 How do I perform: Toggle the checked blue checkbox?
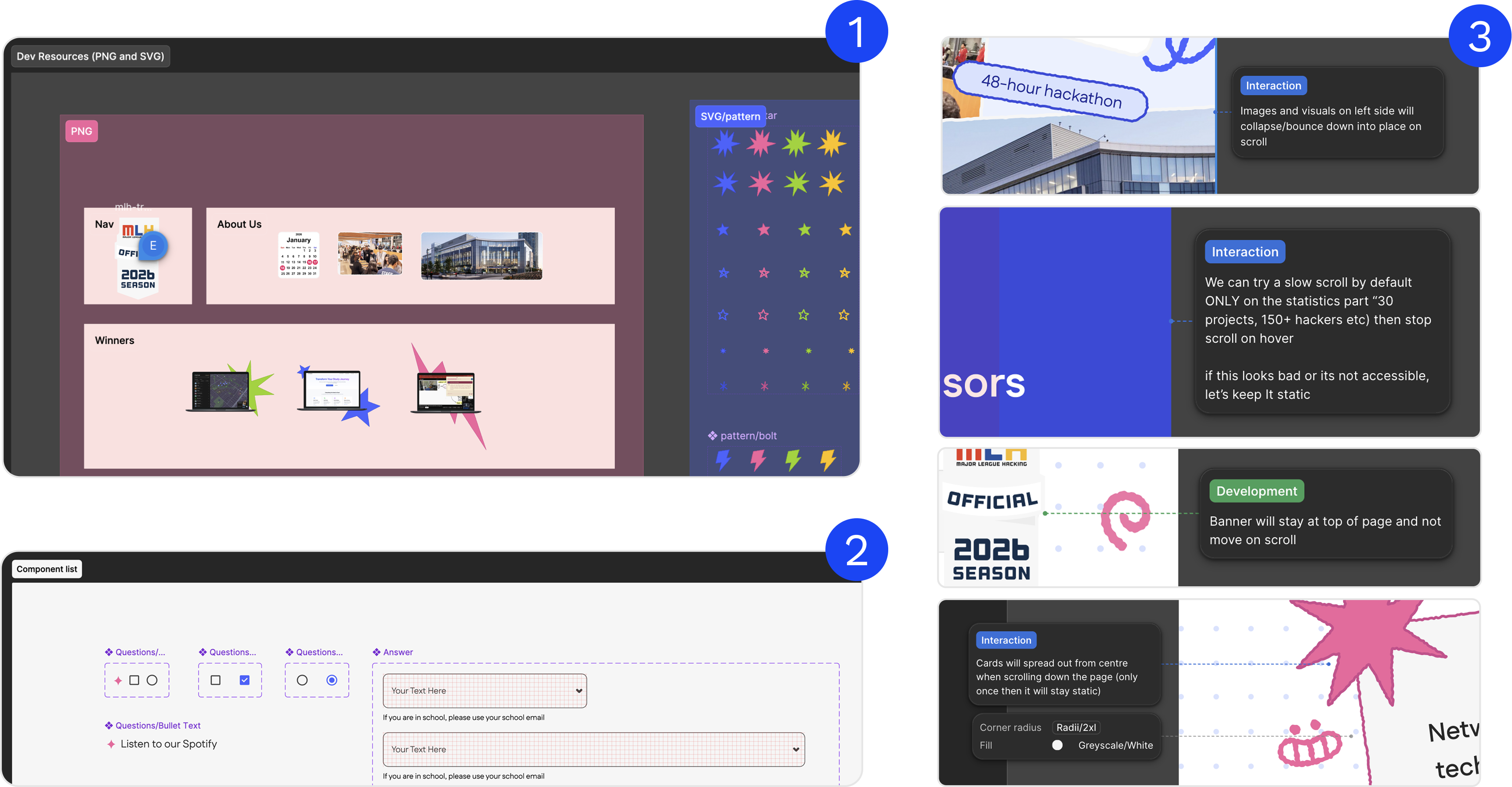(245, 680)
